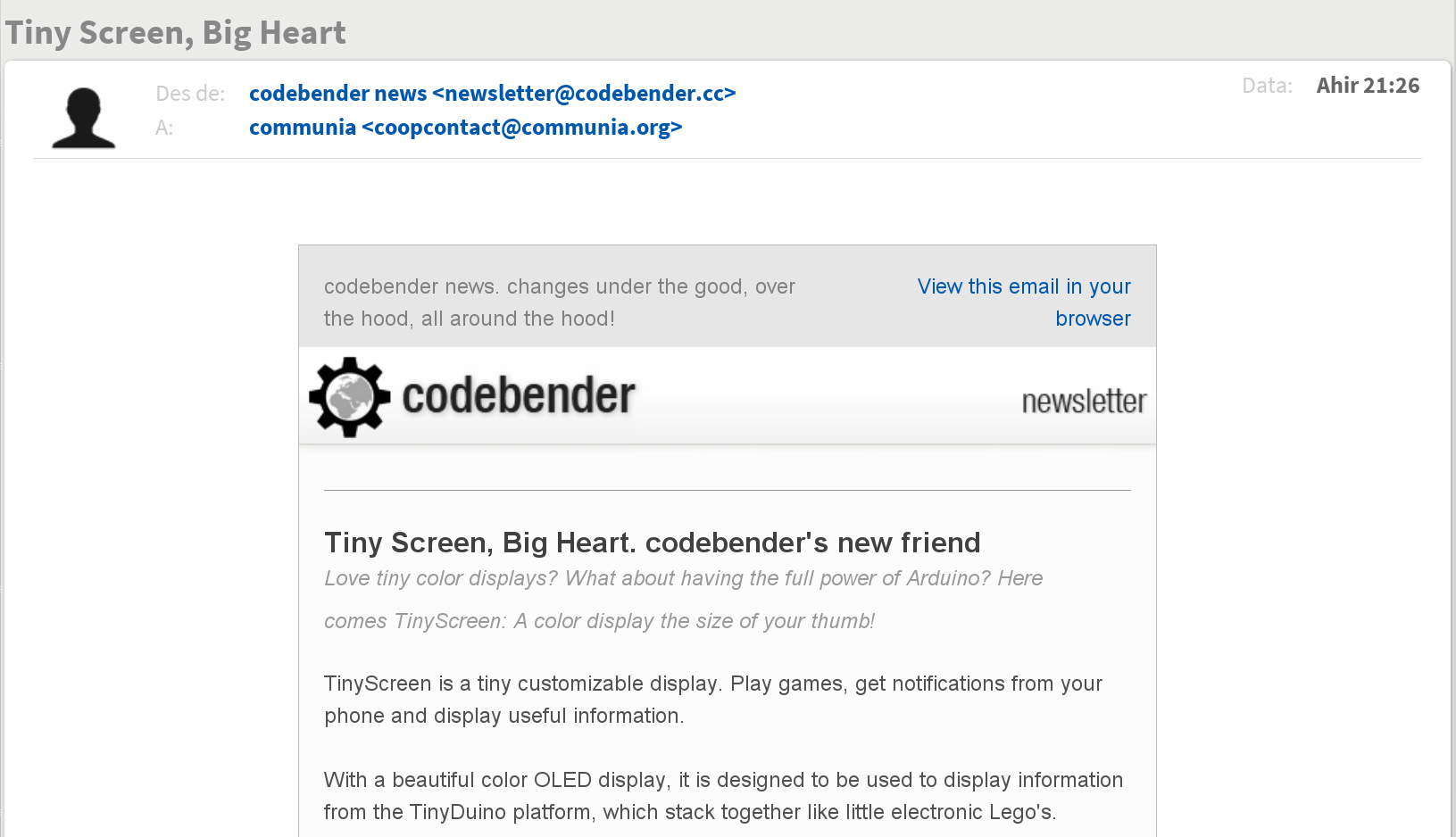Click the sender contact avatar silhouette
This screenshot has width=1456, height=837.
coord(84,117)
